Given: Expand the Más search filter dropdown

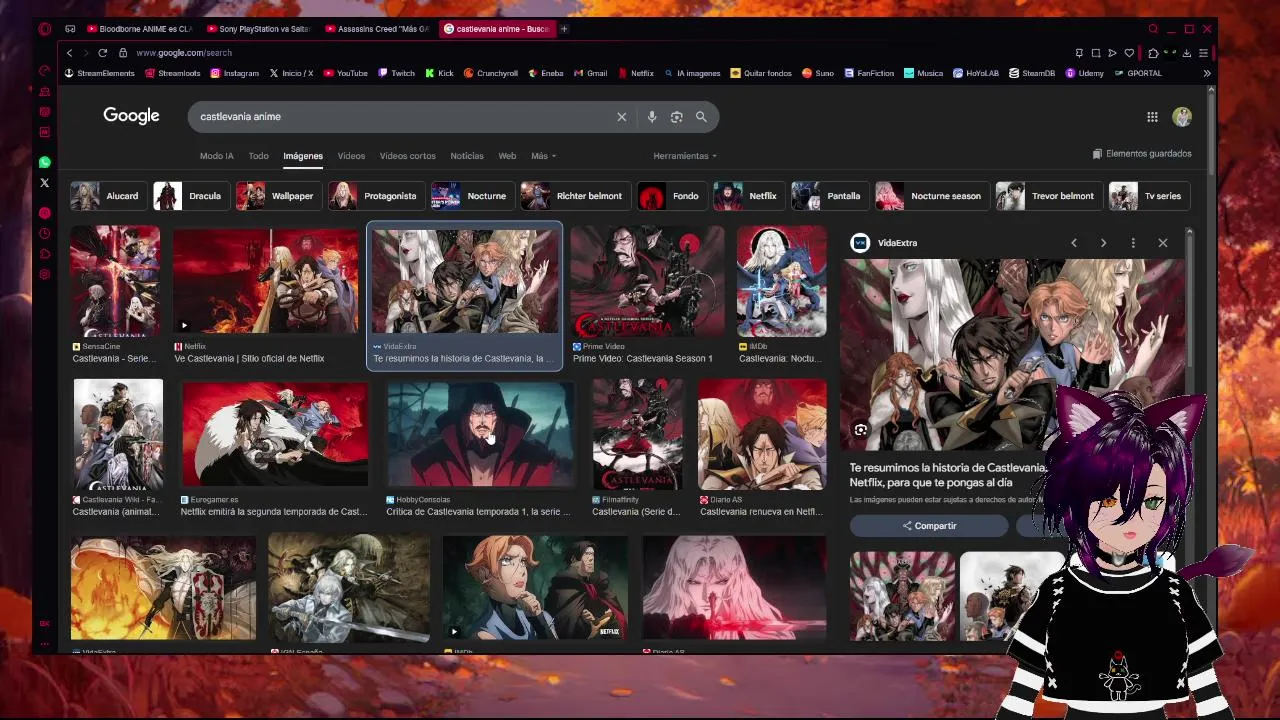Looking at the screenshot, I should point(543,156).
